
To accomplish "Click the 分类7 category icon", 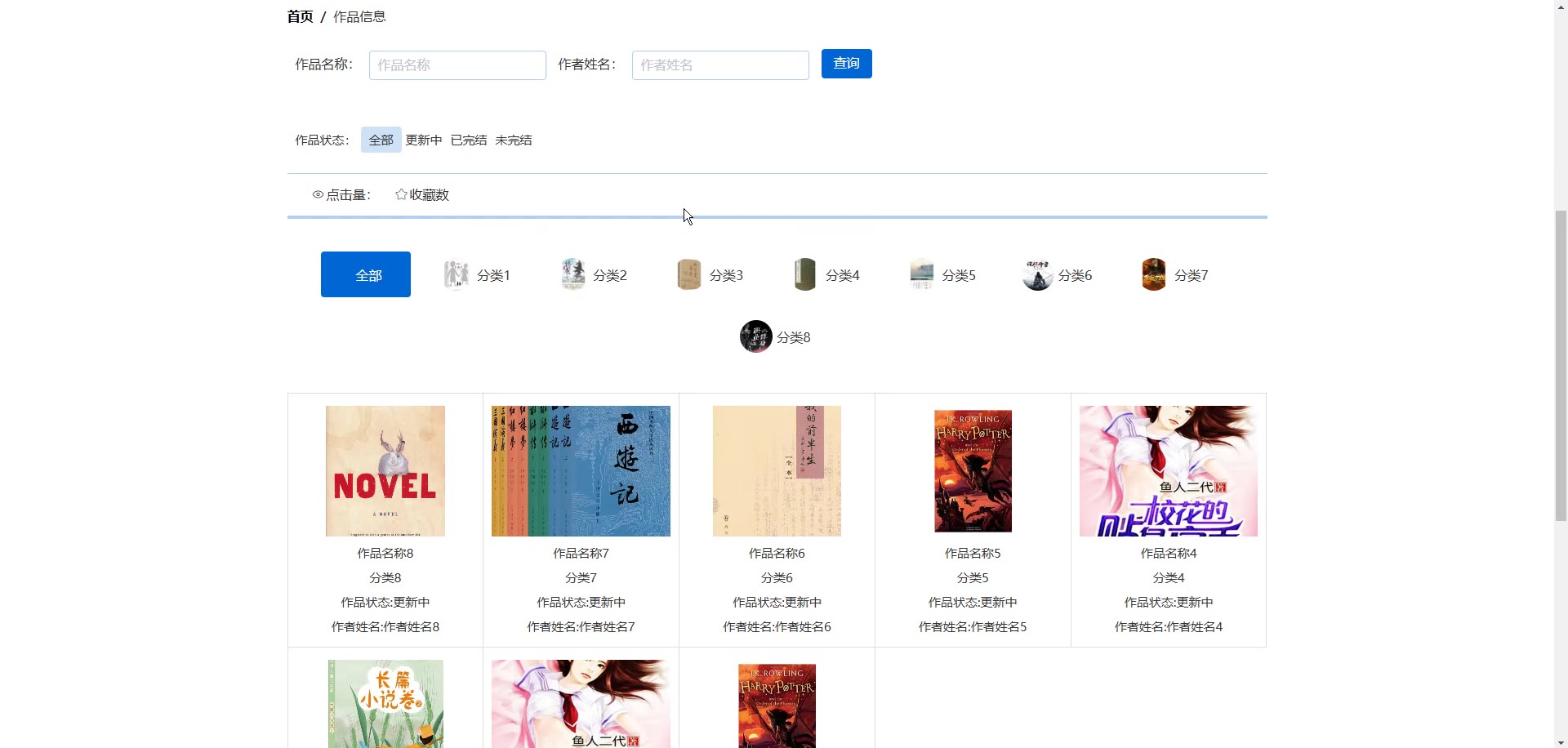I will pos(1154,275).
